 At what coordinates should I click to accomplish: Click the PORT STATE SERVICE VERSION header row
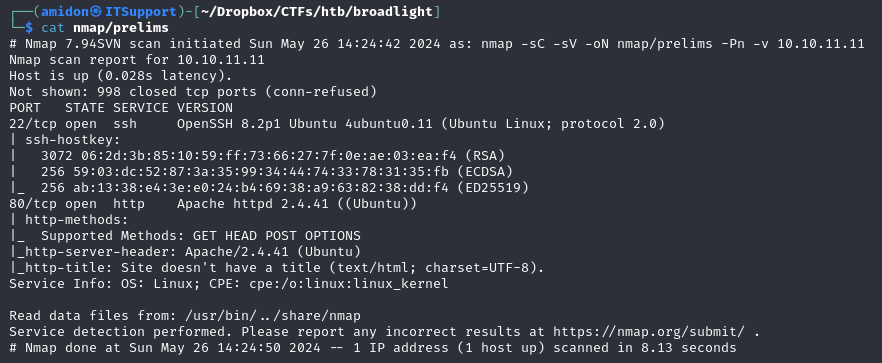click(x=121, y=108)
